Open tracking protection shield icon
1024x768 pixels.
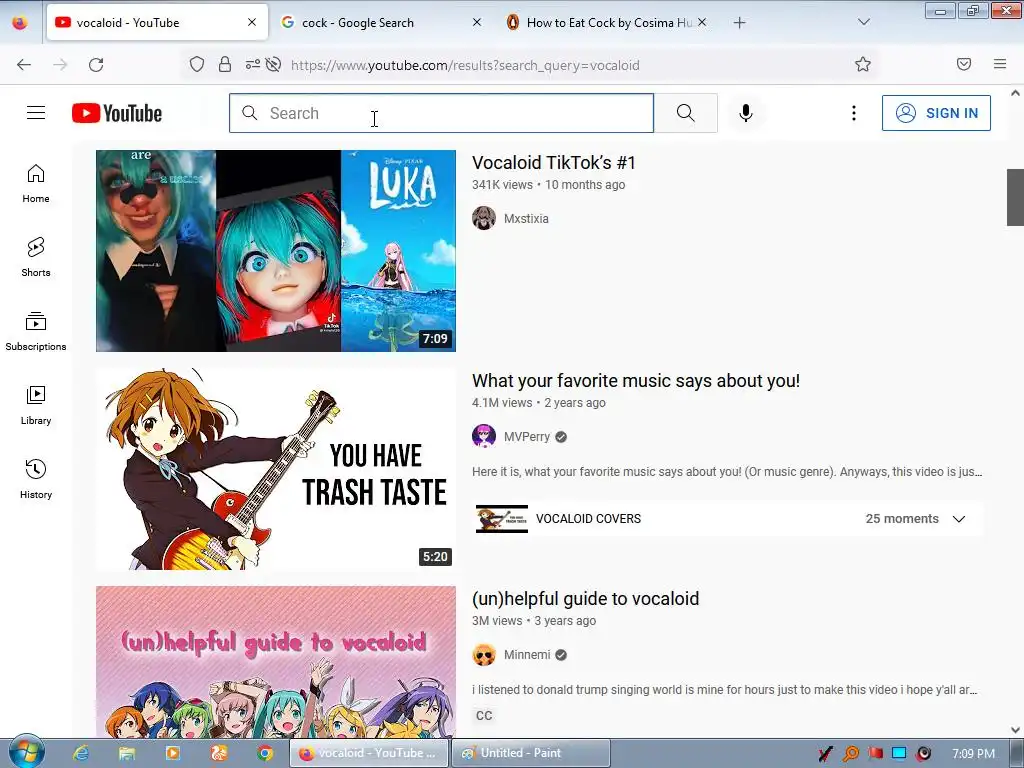click(197, 64)
